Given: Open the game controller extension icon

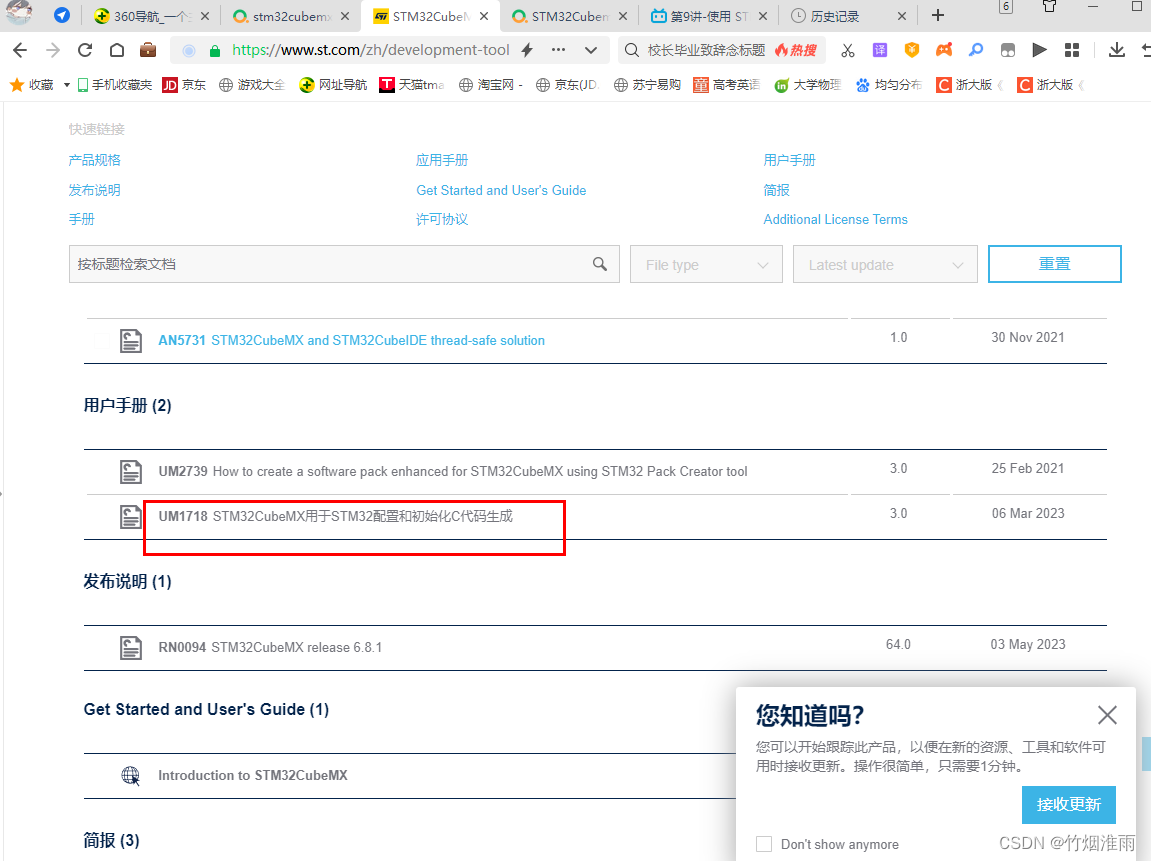Looking at the screenshot, I should [x=944, y=50].
